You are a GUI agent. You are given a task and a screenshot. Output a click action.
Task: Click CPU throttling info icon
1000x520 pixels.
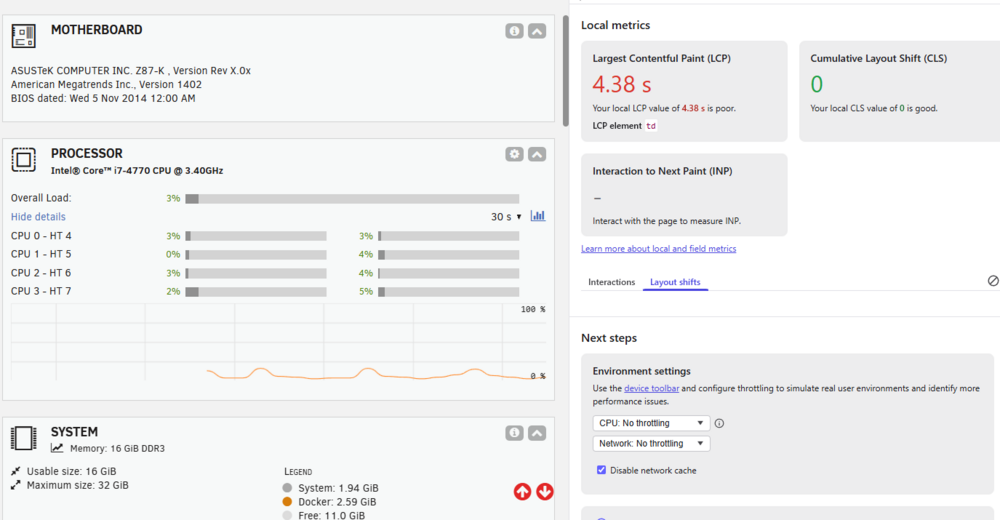click(x=719, y=423)
